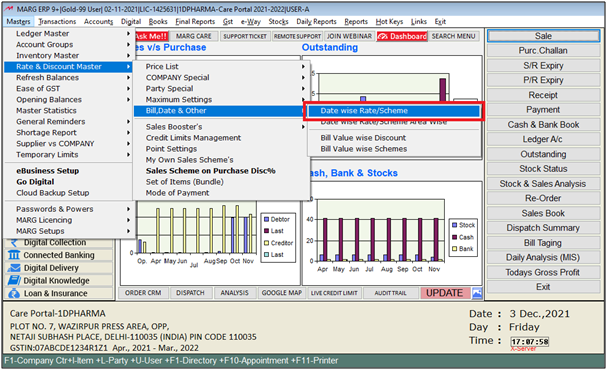
Task: Click the SEARCH MENU button
Action: tap(453, 36)
